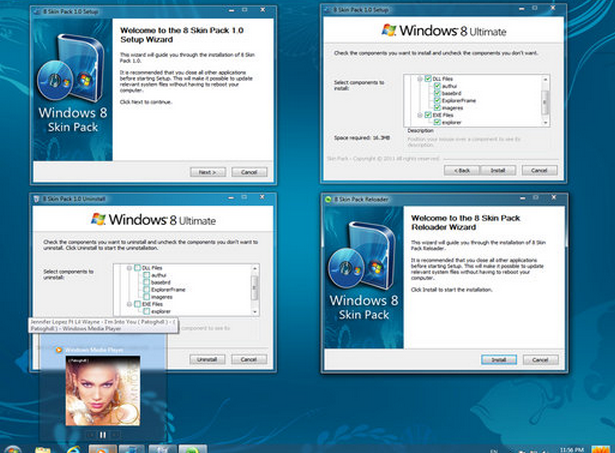The image size is (615, 453).
Task: Check EXE Files in the Uninstall components tree
Action: tap(137, 304)
